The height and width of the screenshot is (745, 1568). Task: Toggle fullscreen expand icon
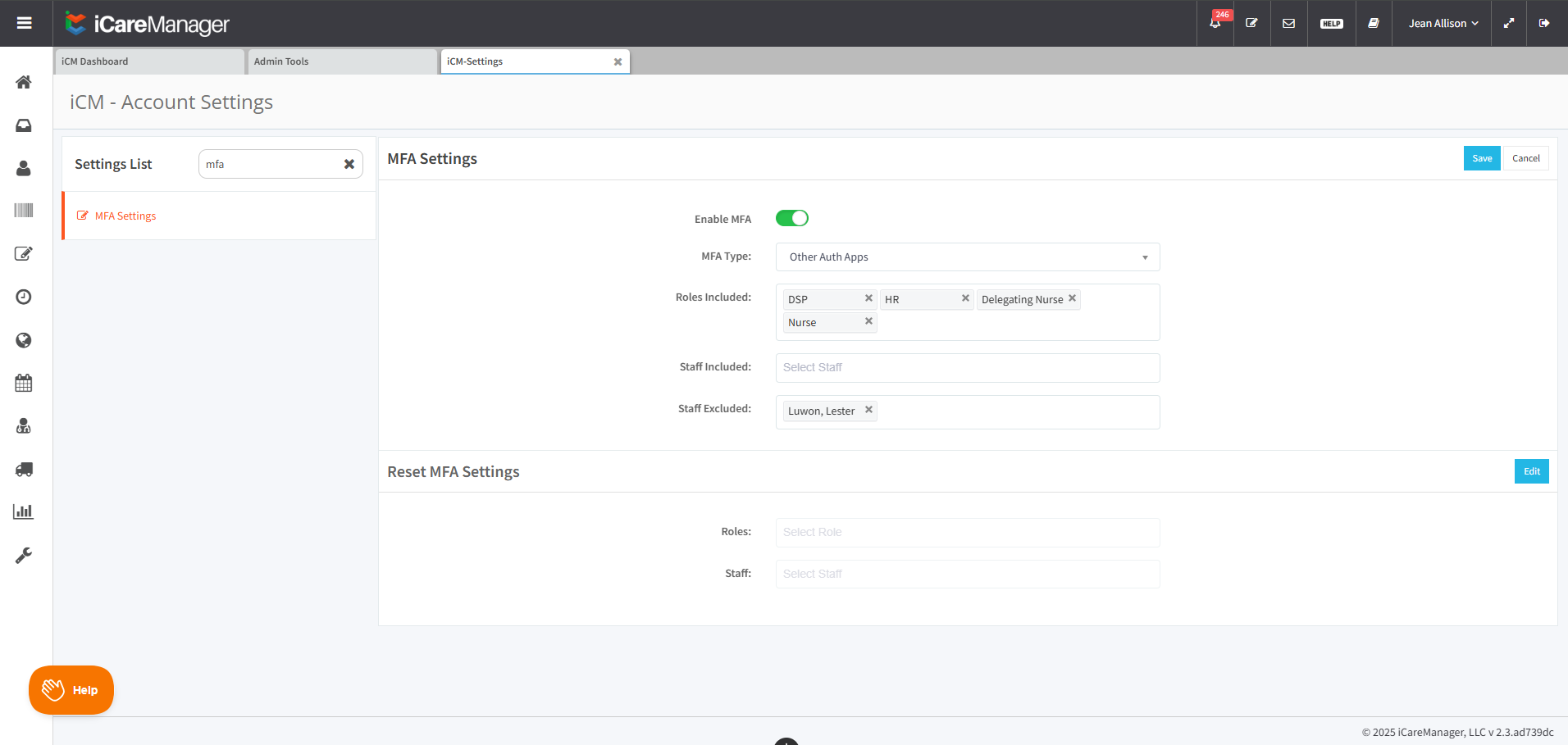(1509, 23)
